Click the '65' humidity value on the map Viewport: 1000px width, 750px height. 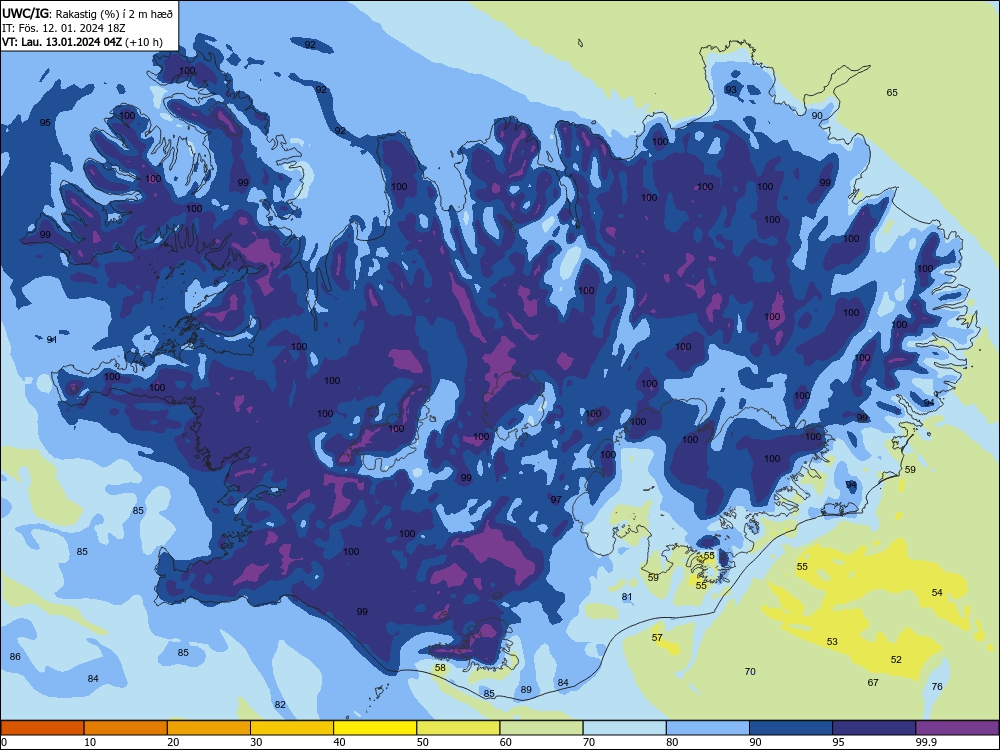point(892,92)
